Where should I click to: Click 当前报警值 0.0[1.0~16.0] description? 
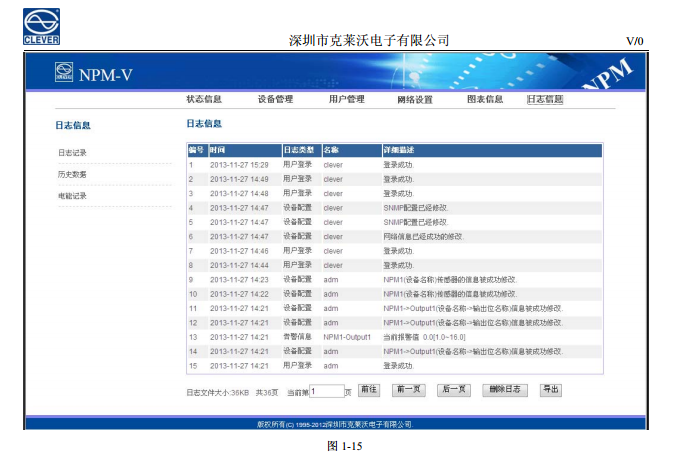(x=424, y=337)
